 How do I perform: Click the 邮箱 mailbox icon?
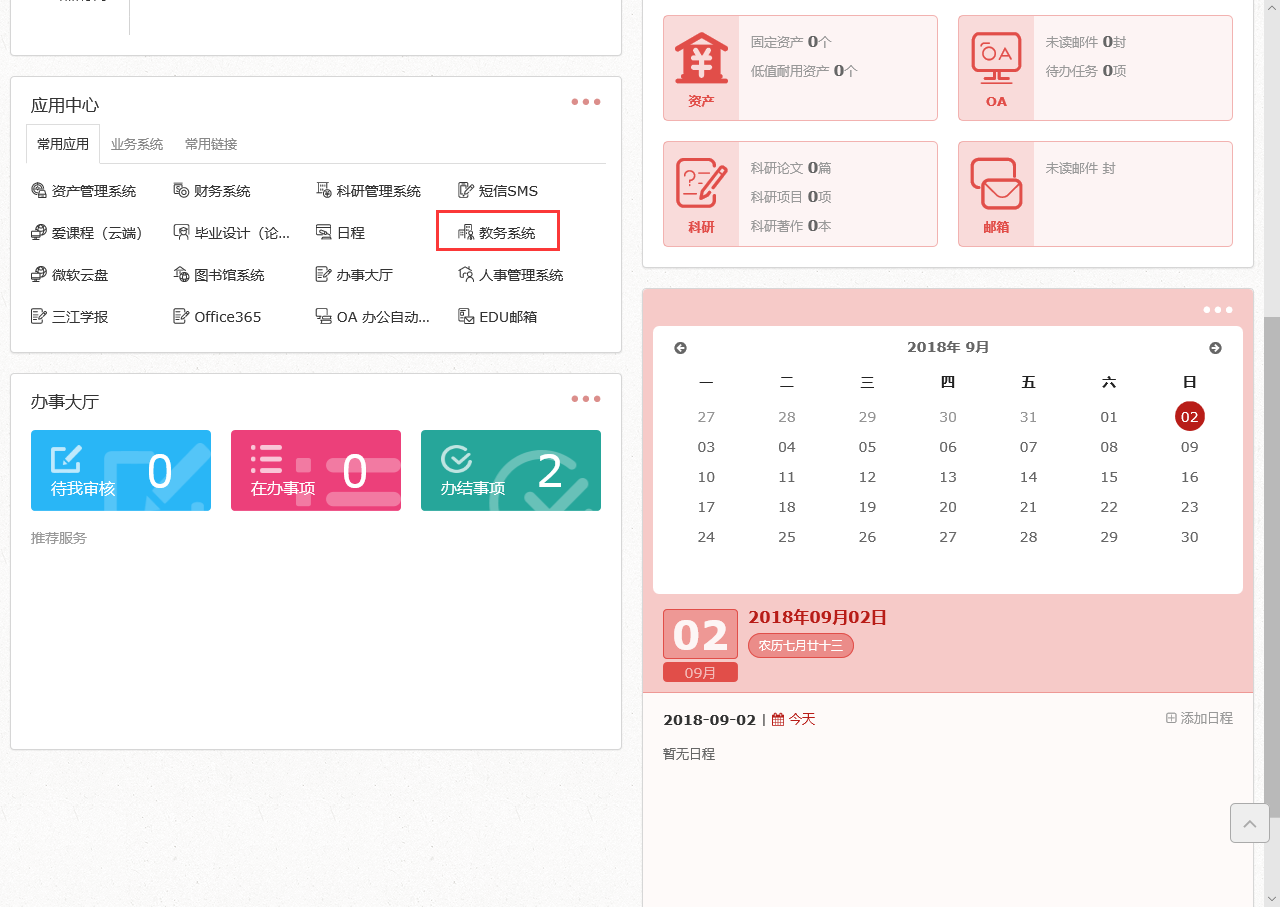[996, 193]
